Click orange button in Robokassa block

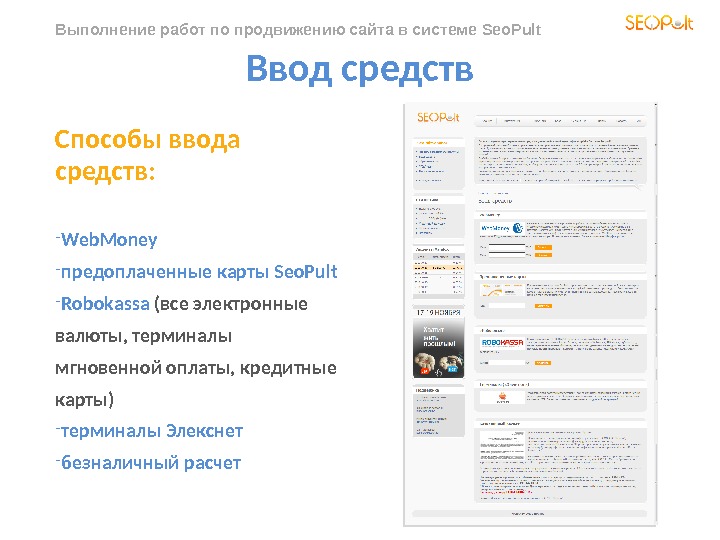click(543, 363)
